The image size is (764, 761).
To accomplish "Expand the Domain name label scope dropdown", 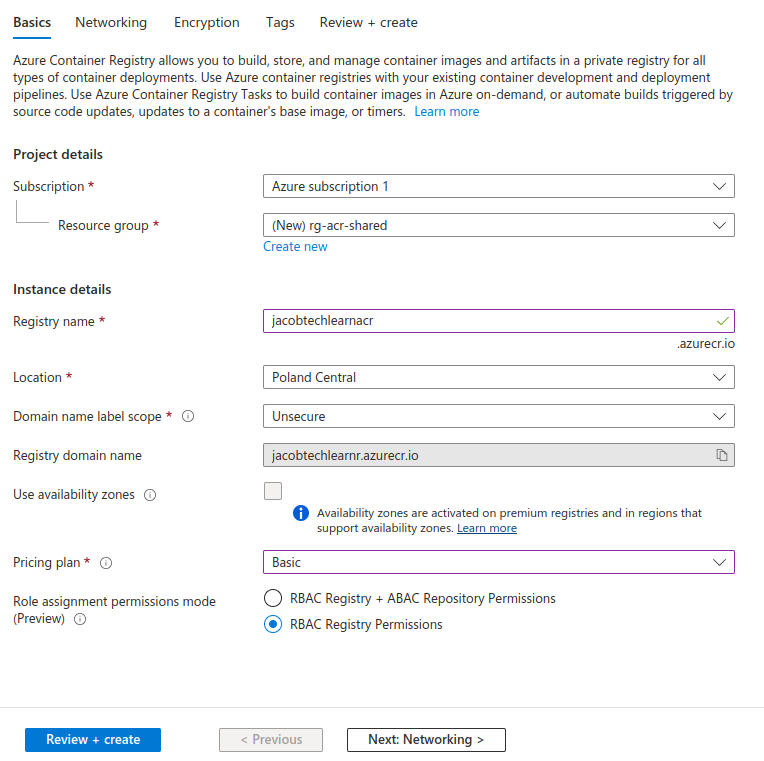I will point(498,416).
